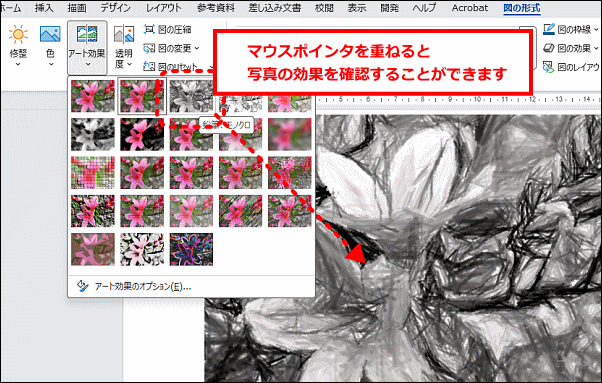Click the 図のレイアウト picture layout command
Viewport: 602px width, 383px height.
(571, 67)
